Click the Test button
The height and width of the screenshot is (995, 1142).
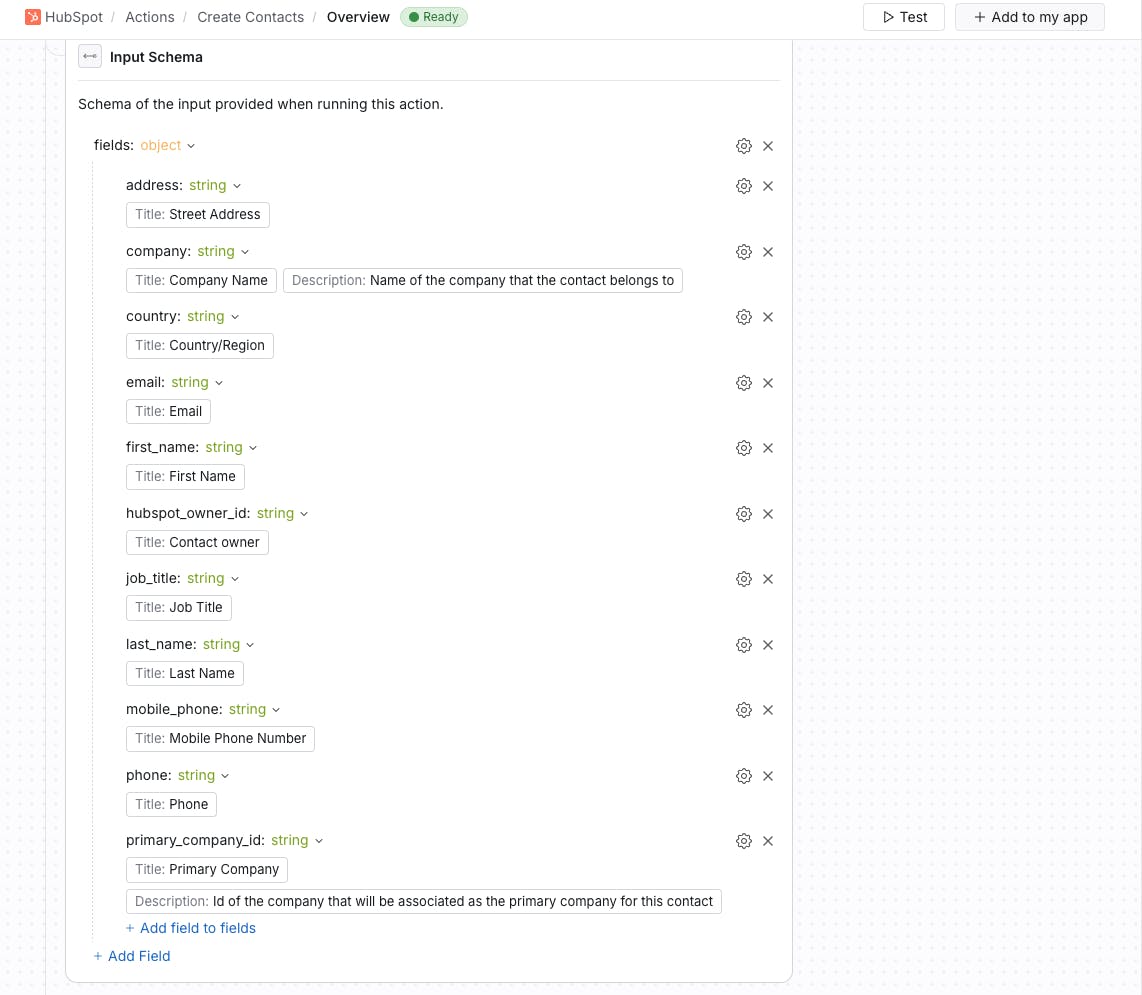(905, 17)
